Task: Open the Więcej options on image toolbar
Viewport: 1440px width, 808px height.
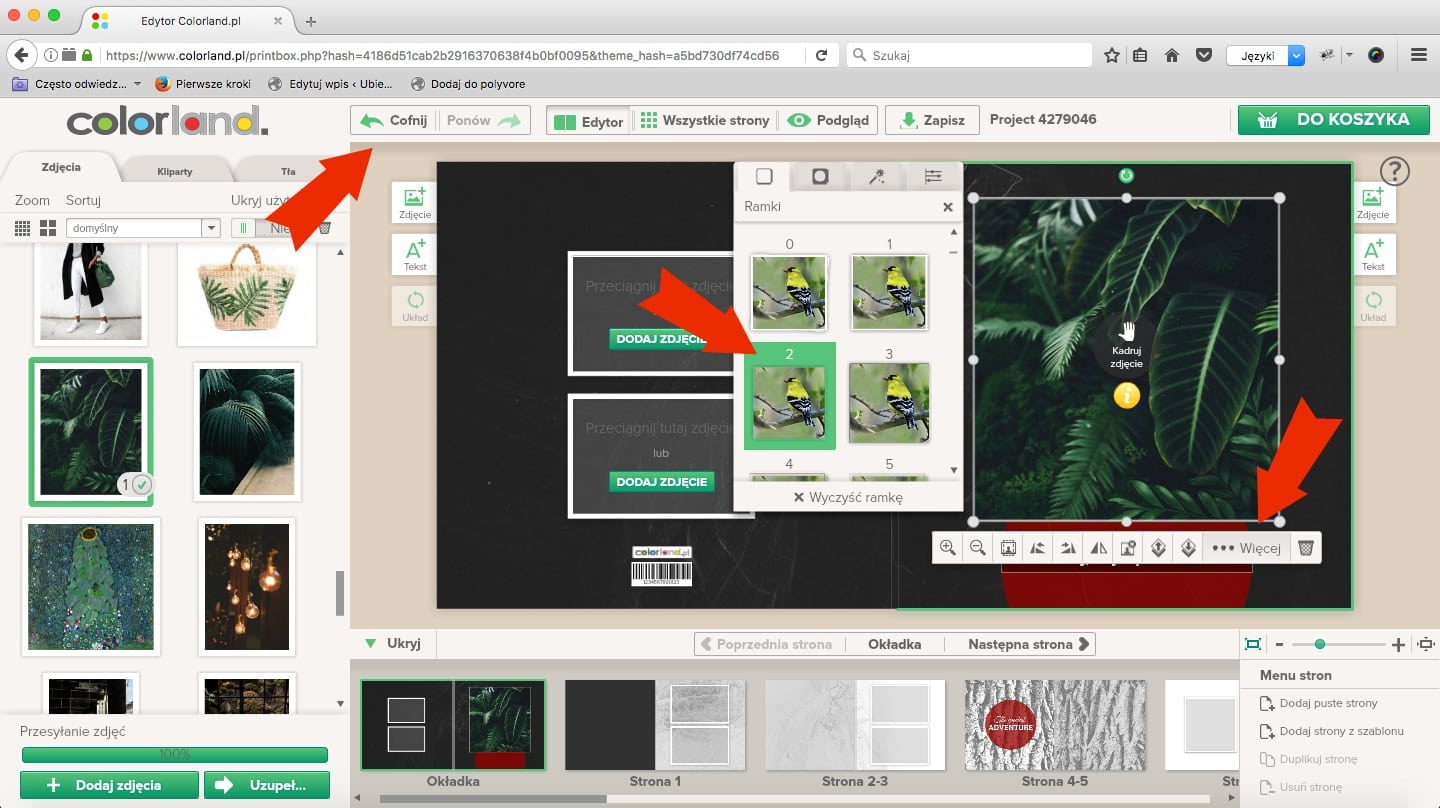Action: click(1246, 547)
